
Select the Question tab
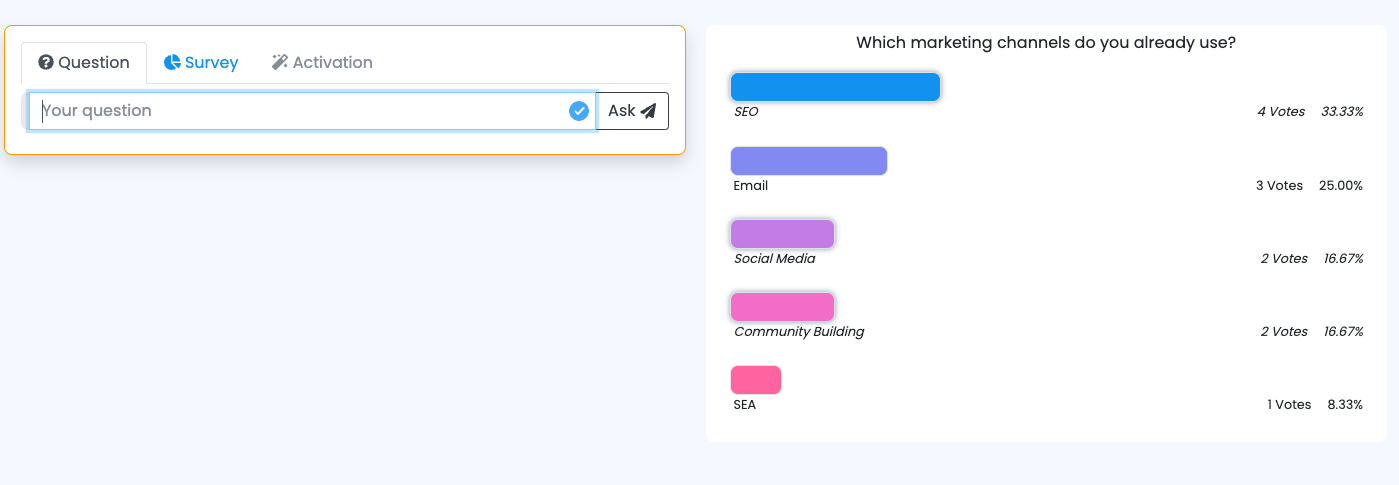pos(84,62)
